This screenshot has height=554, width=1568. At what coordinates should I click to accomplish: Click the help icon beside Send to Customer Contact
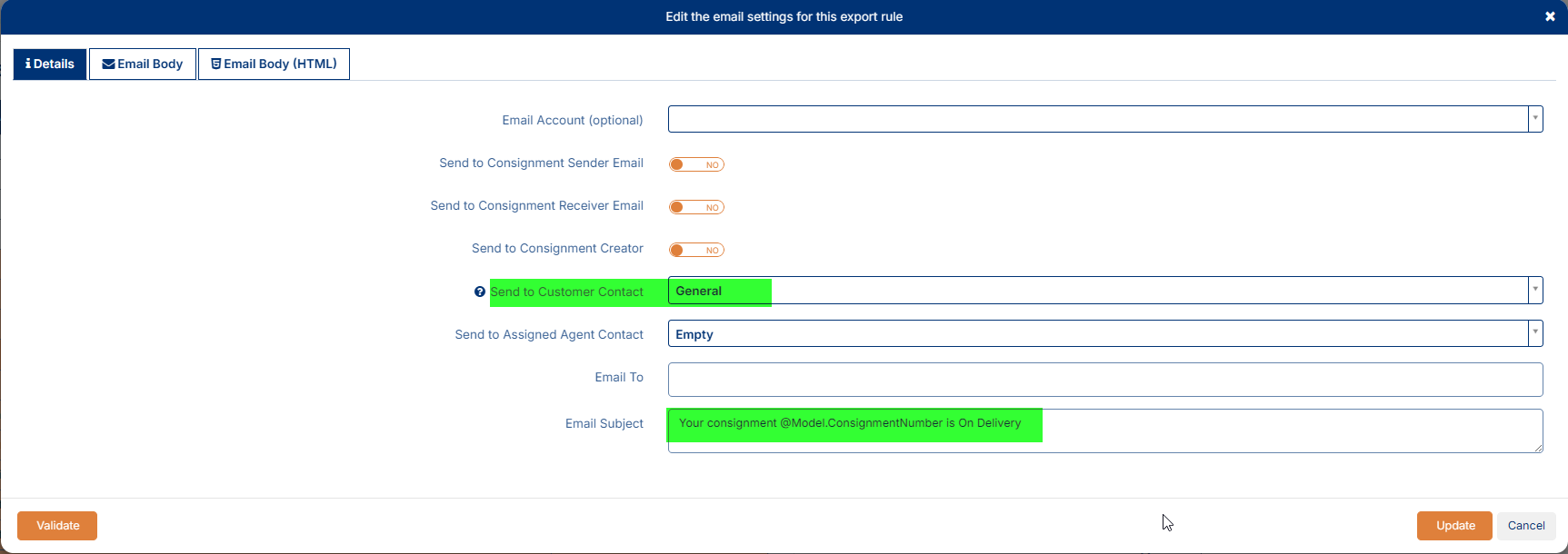click(x=480, y=292)
